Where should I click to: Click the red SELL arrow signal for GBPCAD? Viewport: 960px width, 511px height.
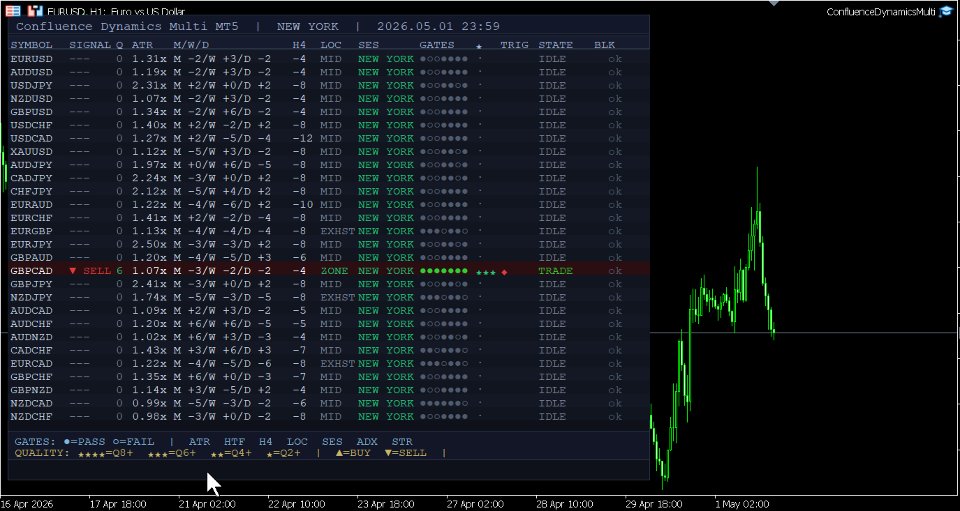pyautogui.click(x=90, y=271)
